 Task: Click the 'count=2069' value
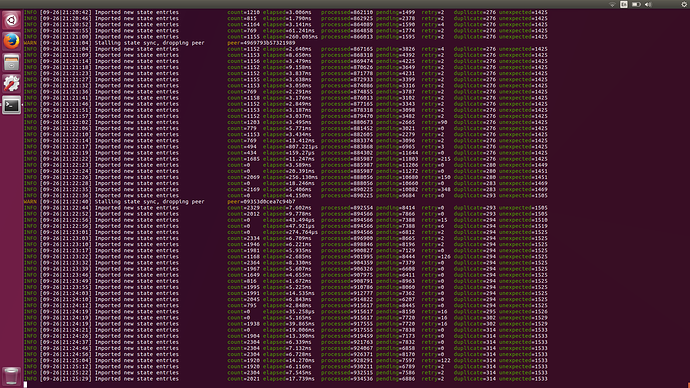click(x=243, y=177)
